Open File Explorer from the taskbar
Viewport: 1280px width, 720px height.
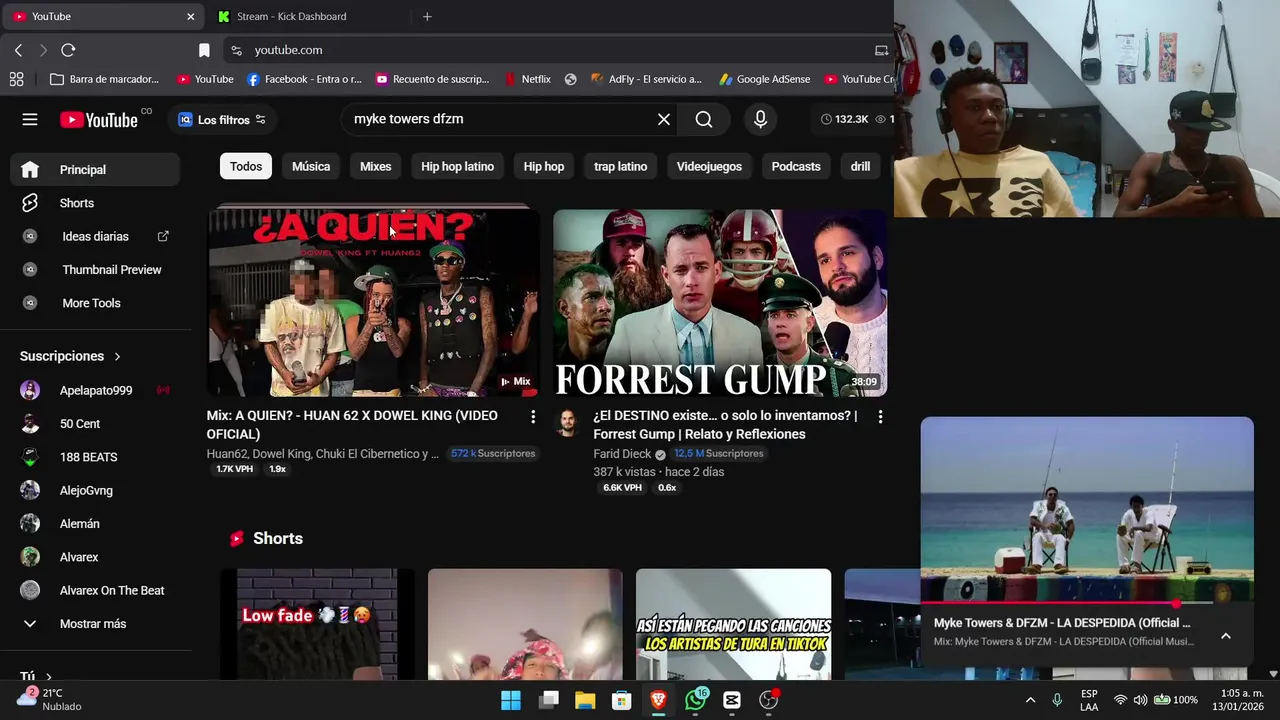click(585, 700)
